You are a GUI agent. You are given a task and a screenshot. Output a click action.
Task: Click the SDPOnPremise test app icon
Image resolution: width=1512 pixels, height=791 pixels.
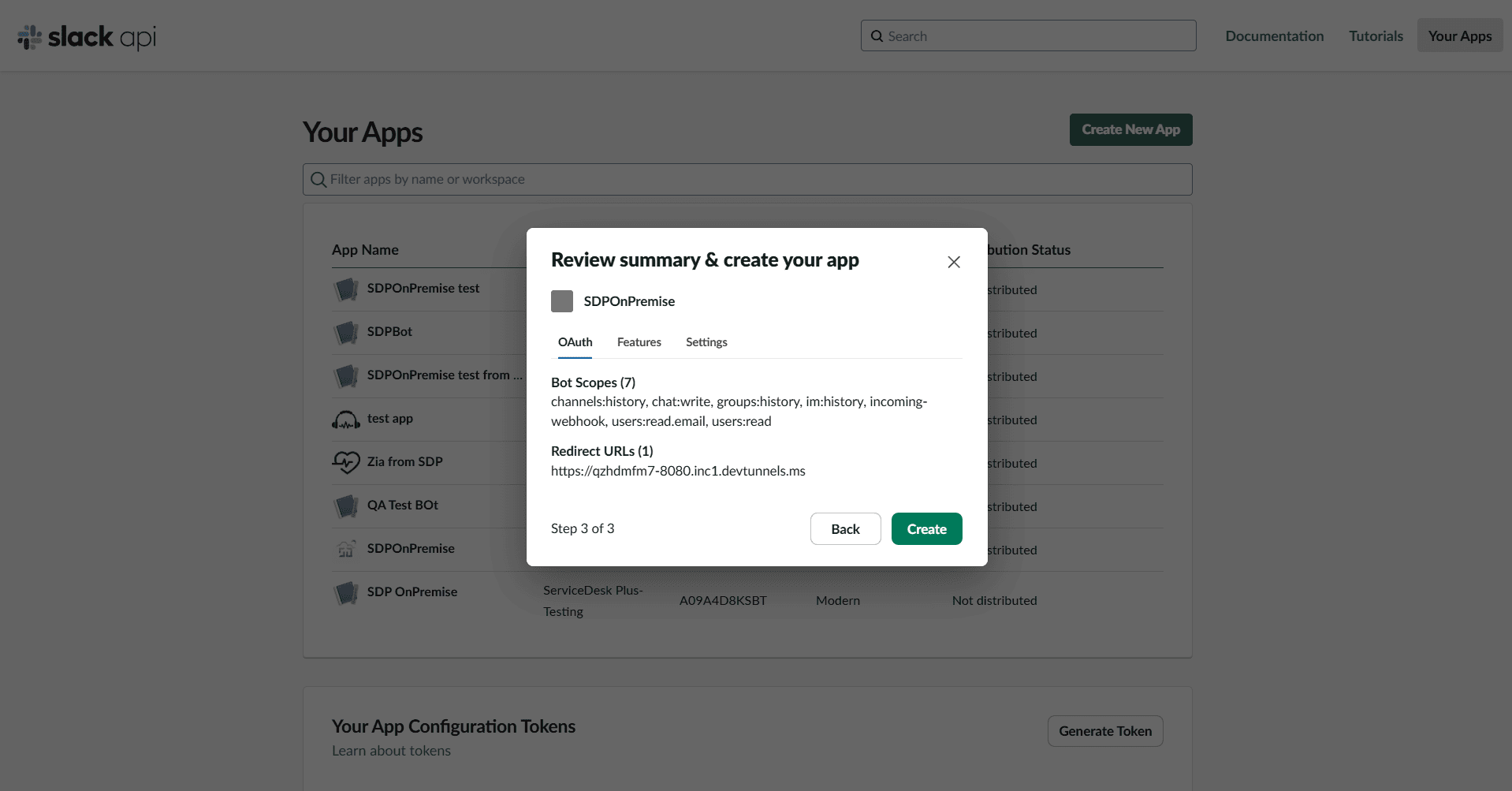click(345, 289)
